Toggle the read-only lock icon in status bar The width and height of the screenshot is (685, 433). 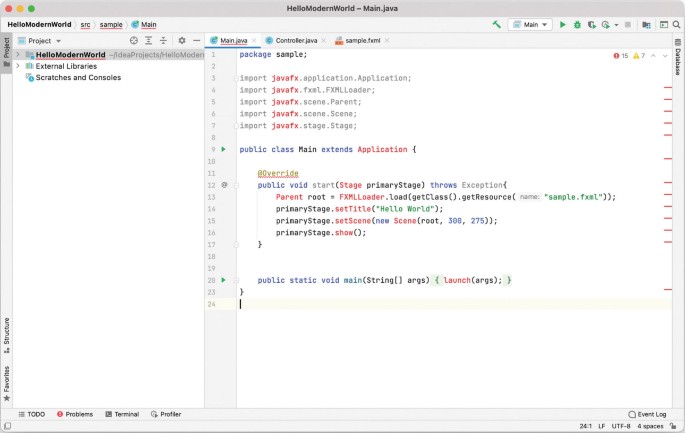pyautogui.click(x=674, y=426)
